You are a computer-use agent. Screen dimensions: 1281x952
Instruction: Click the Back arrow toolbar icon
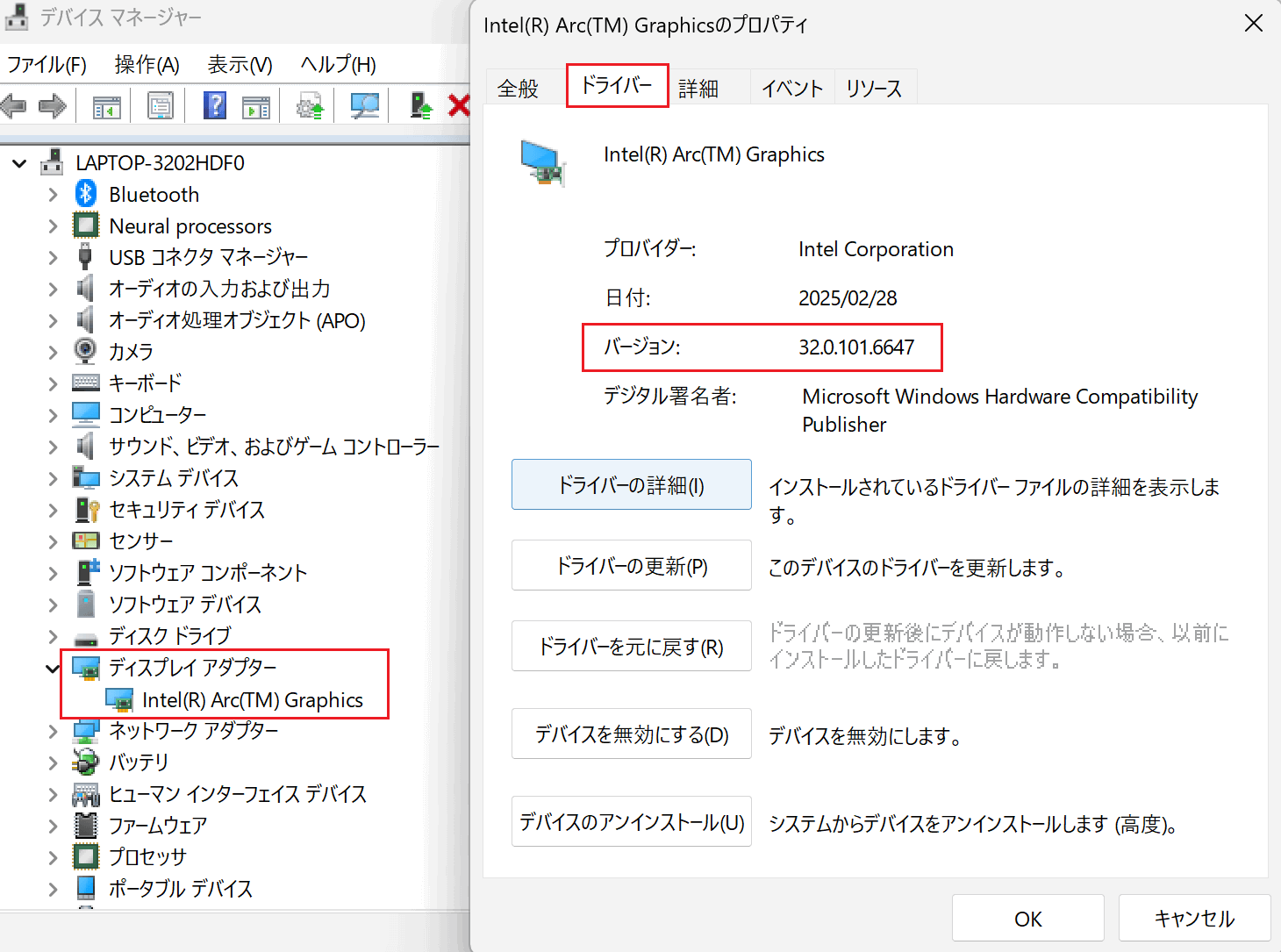(13, 106)
